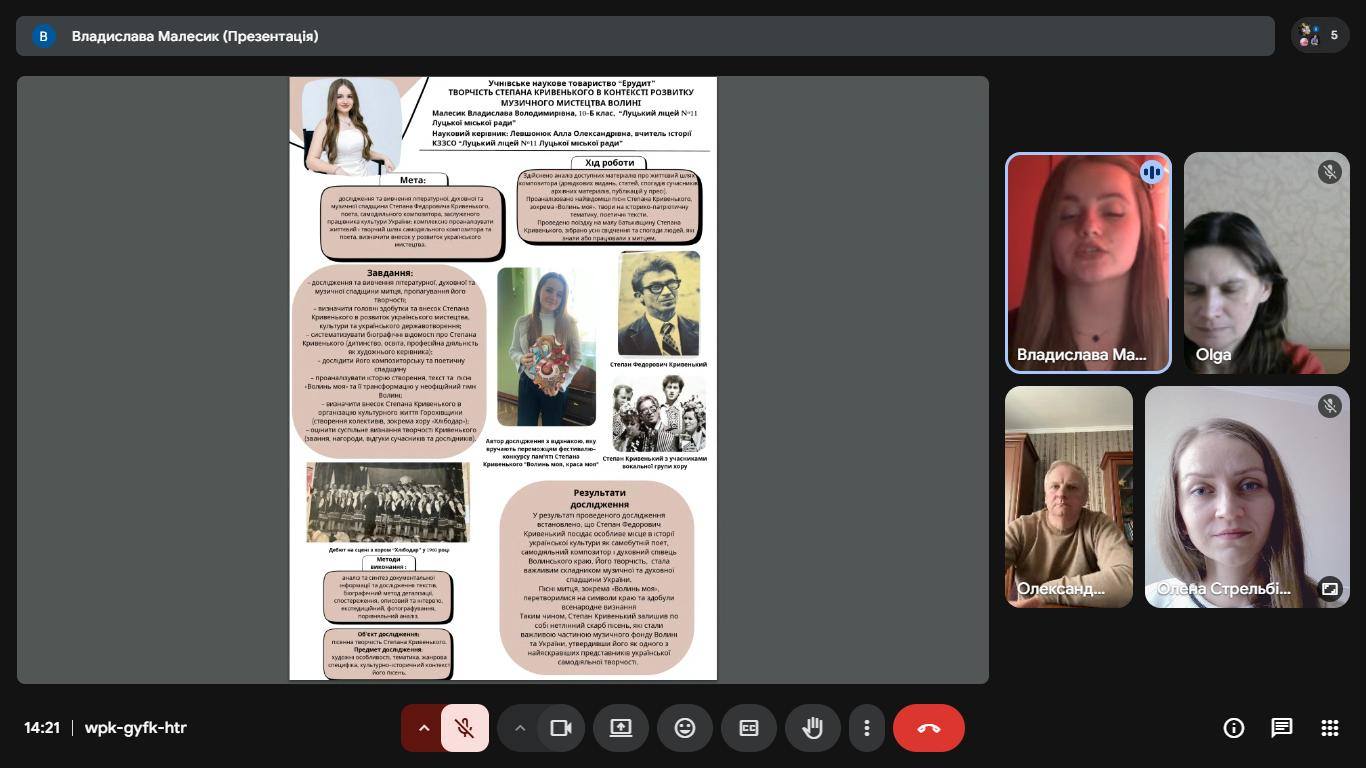Turn on closed captions
Image resolution: width=1366 pixels, height=768 pixels.
(x=748, y=728)
